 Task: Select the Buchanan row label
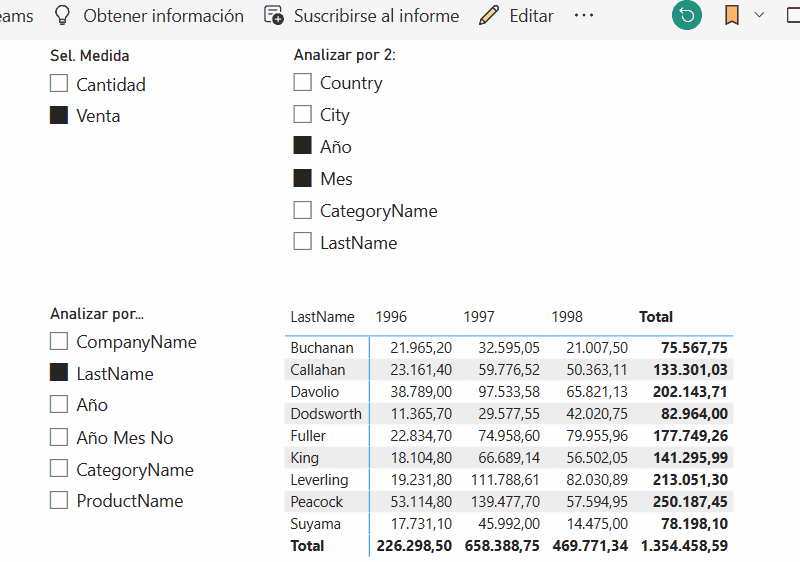point(322,348)
